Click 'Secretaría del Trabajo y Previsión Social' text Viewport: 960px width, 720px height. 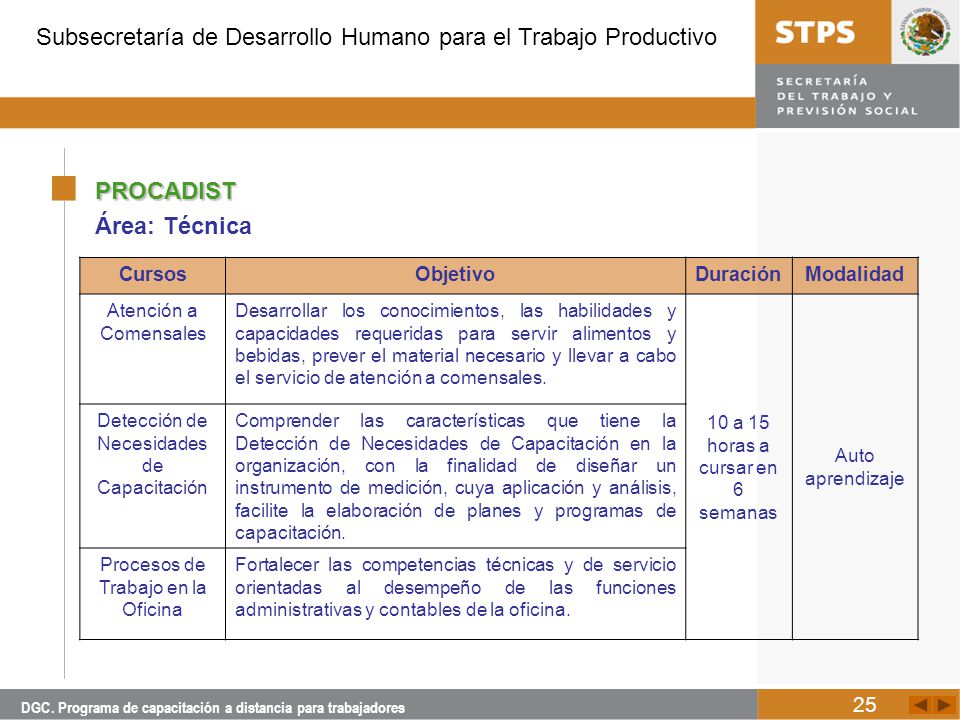[847, 96]
